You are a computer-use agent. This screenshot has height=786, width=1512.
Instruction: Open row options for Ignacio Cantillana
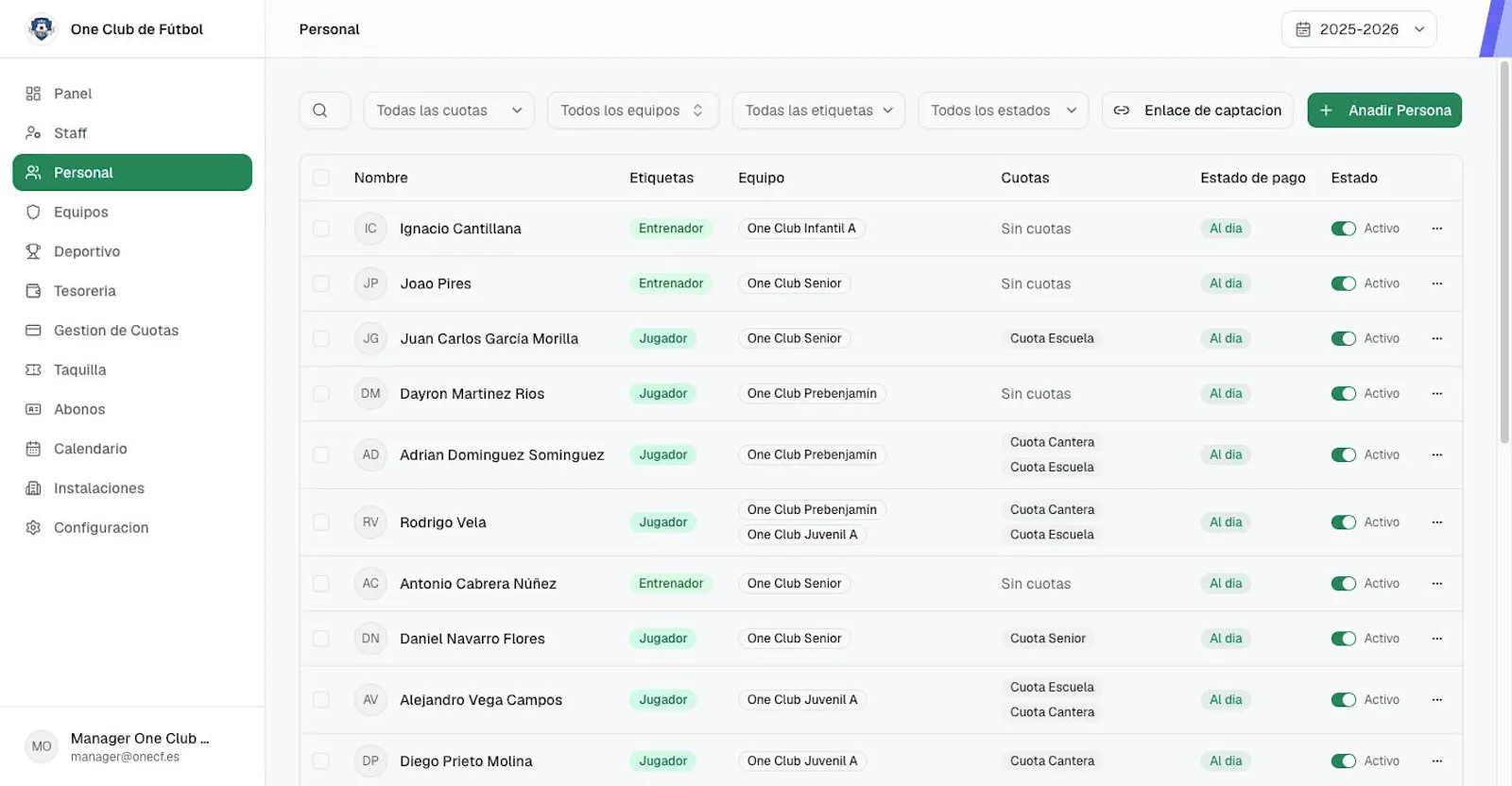tap(1436, 229)
